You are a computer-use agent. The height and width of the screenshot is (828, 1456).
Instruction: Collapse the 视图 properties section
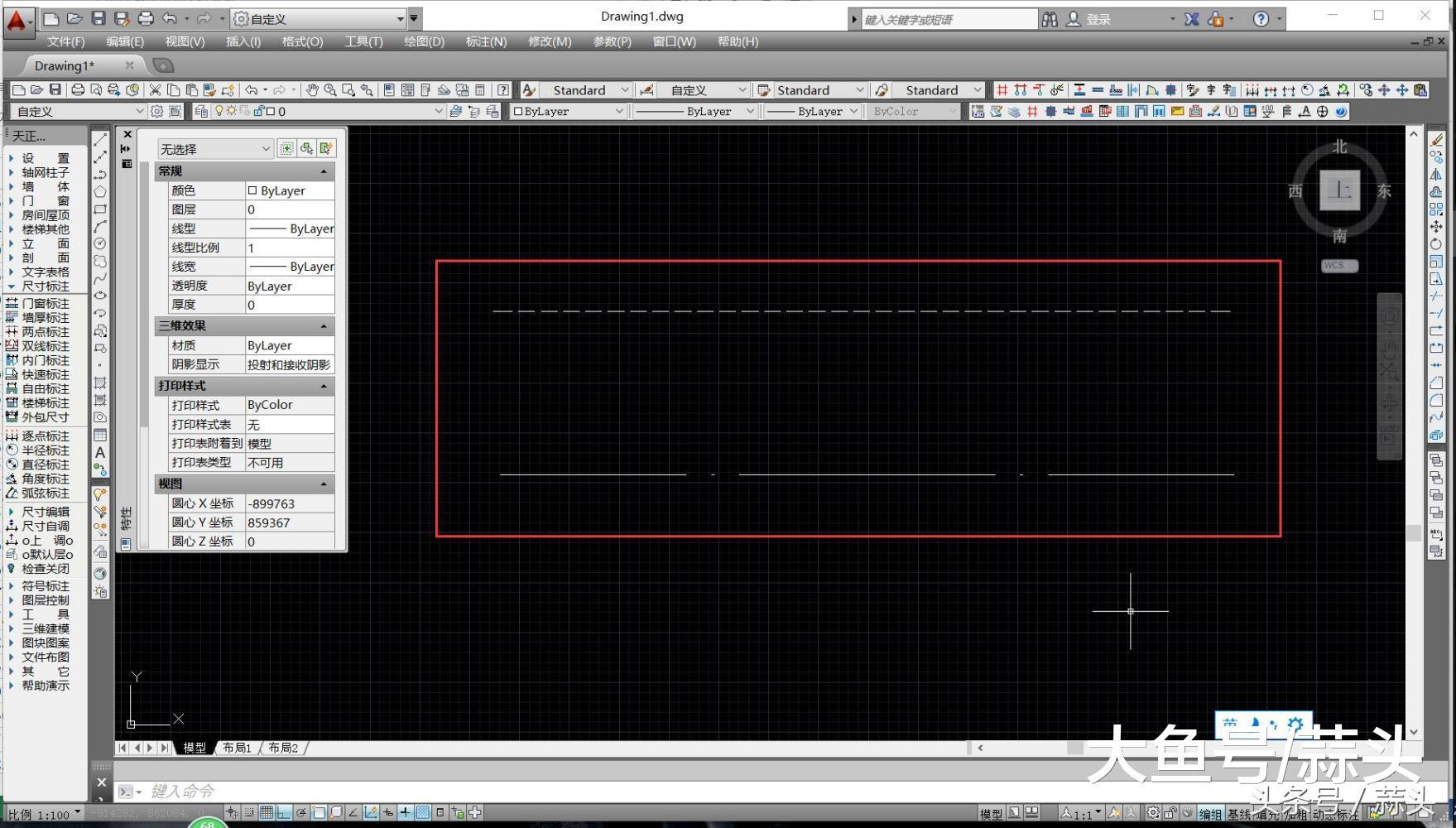(x=324, y=484)
